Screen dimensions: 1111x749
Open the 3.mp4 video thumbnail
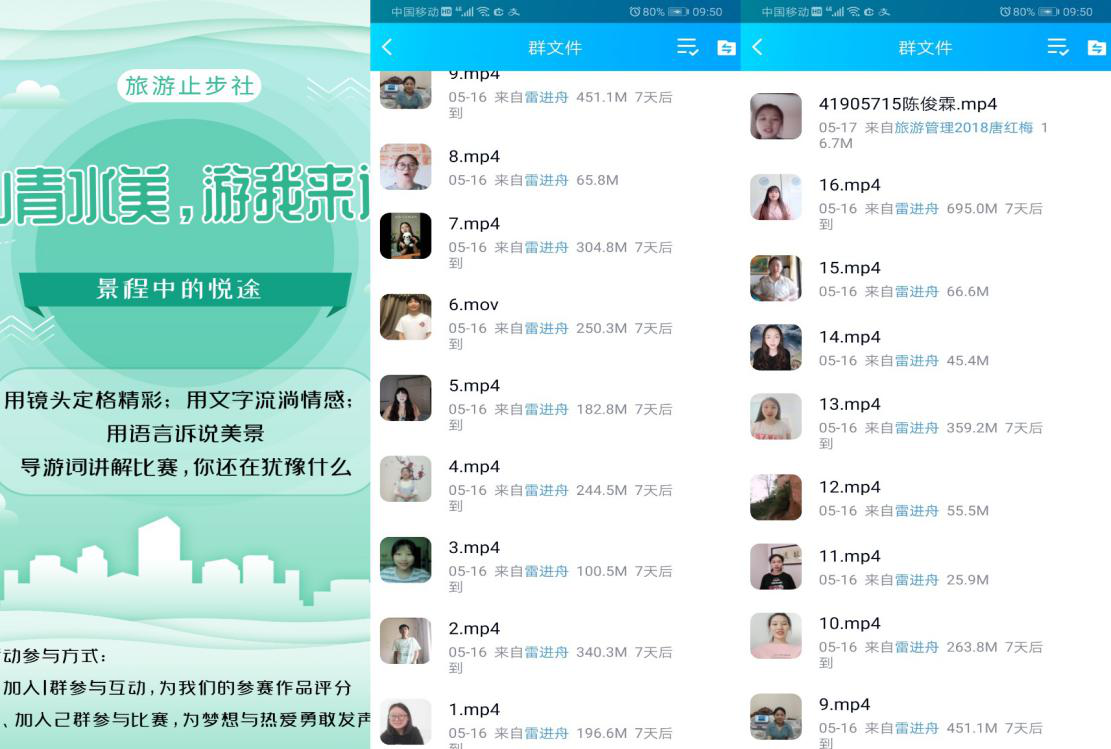(405, 559)
